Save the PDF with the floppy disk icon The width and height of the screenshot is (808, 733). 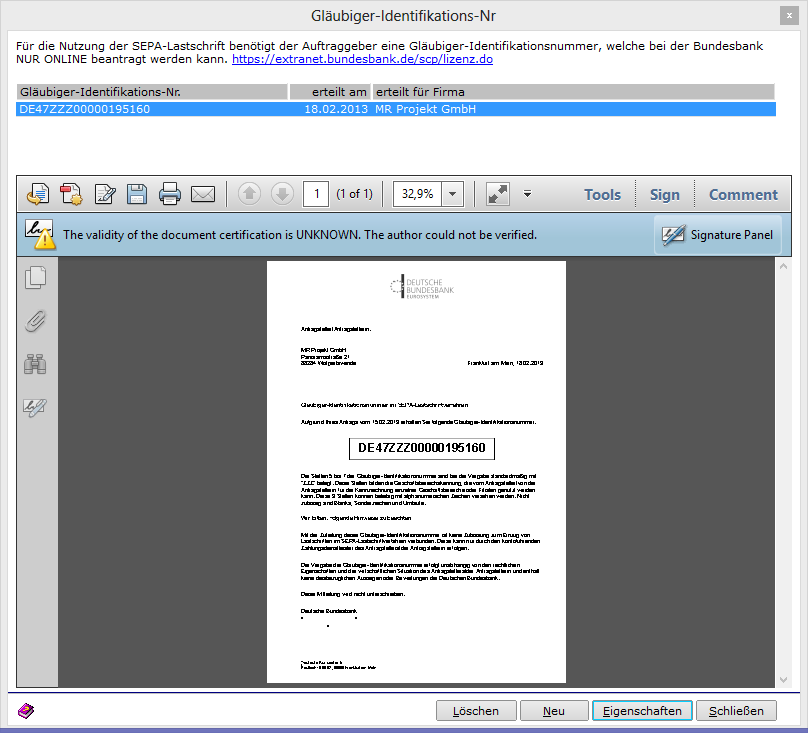(x=137, y=194)
